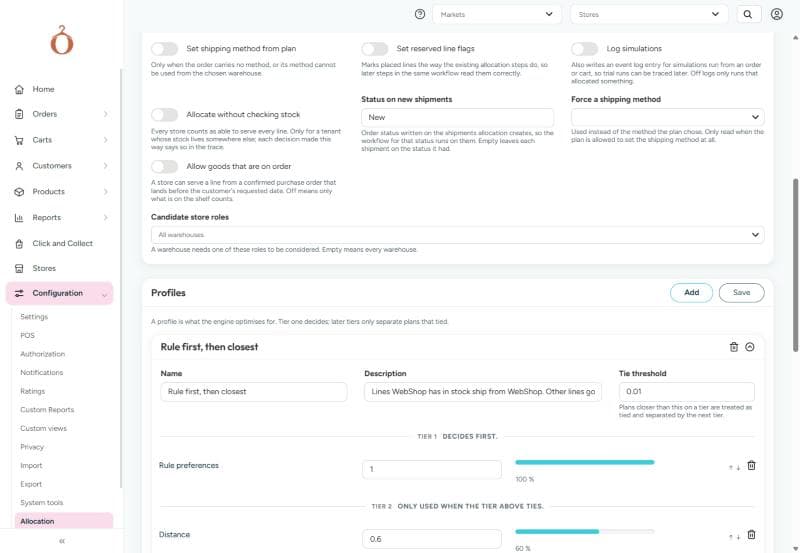Delete the Rule preferences row
Viewport: 800px width, 553px height.
click(752, 465)
